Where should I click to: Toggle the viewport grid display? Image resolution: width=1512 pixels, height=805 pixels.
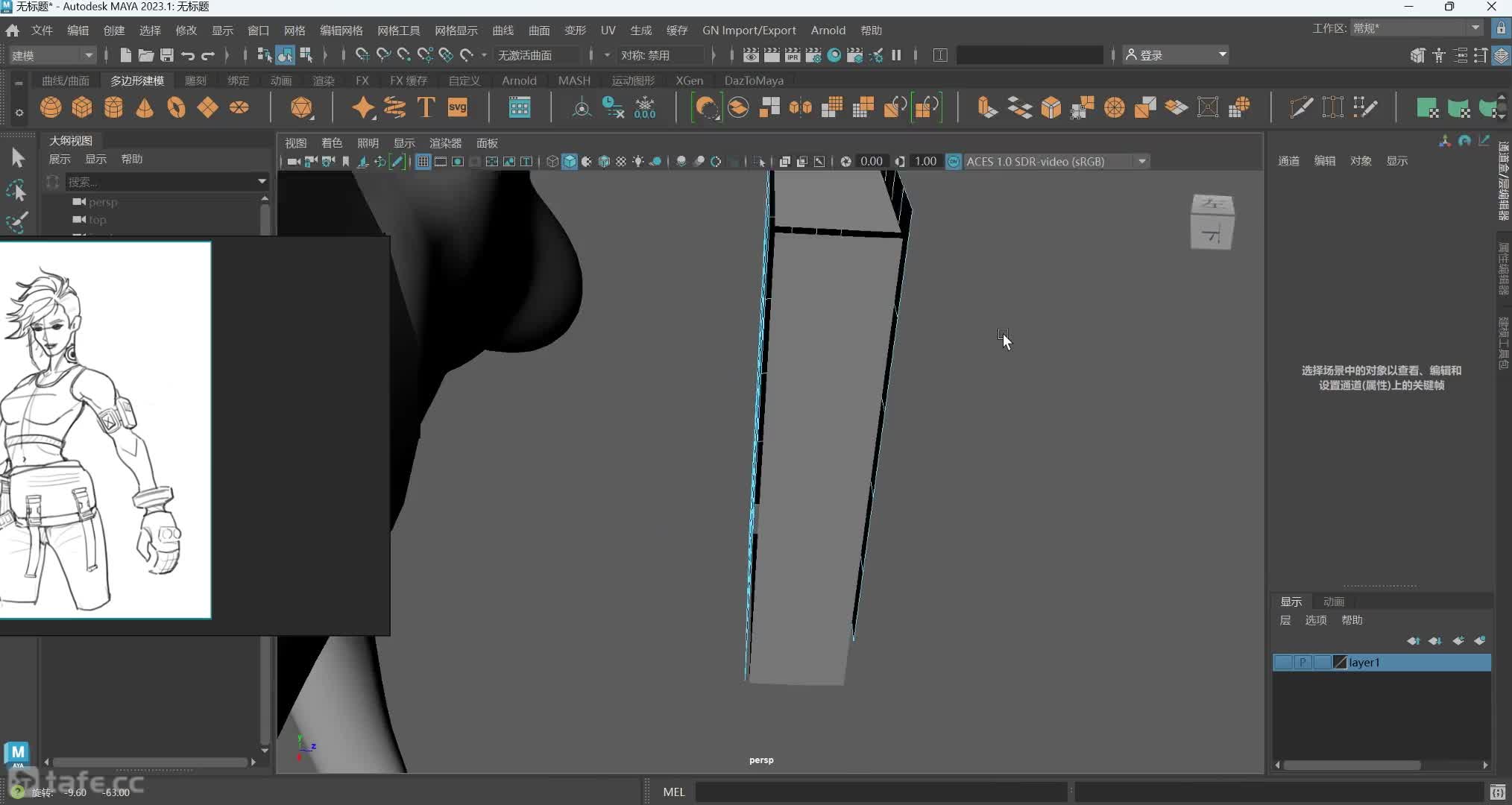coord(423,162)
